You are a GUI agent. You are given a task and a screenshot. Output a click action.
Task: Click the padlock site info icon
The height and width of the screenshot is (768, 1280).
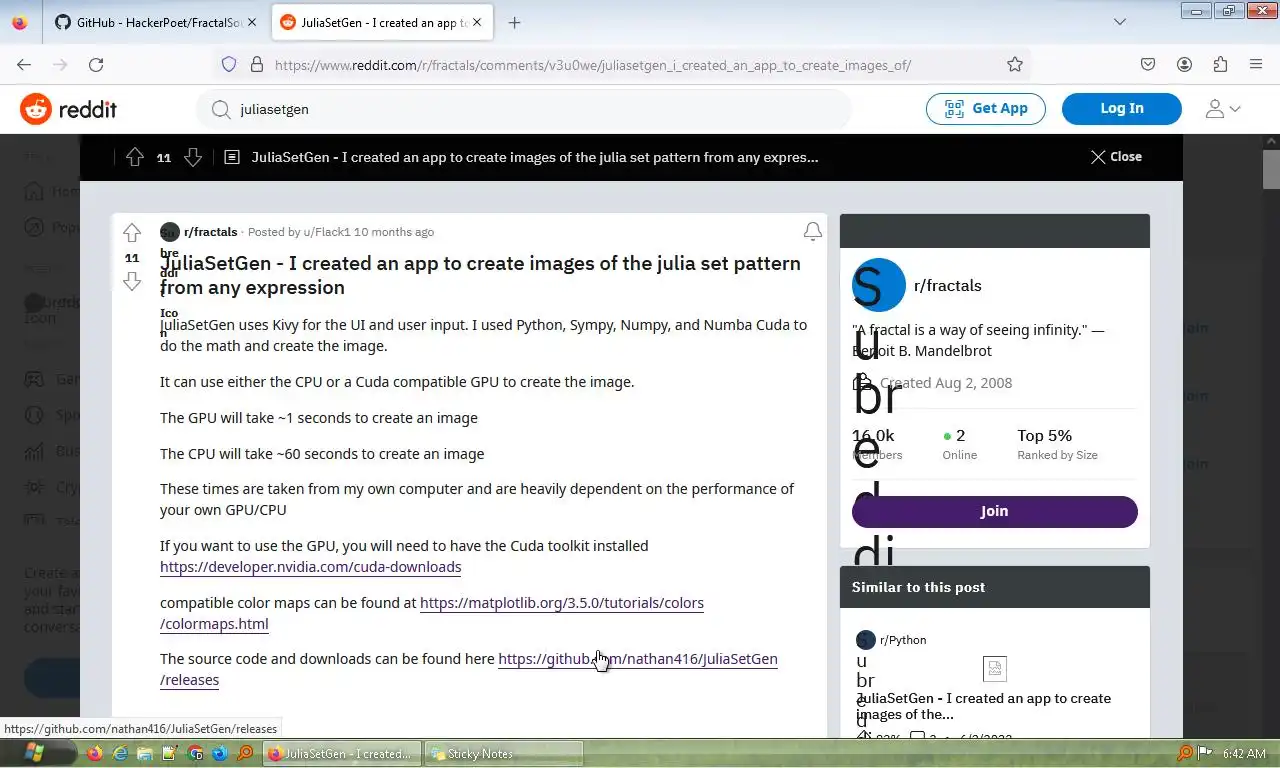(256, 65)
